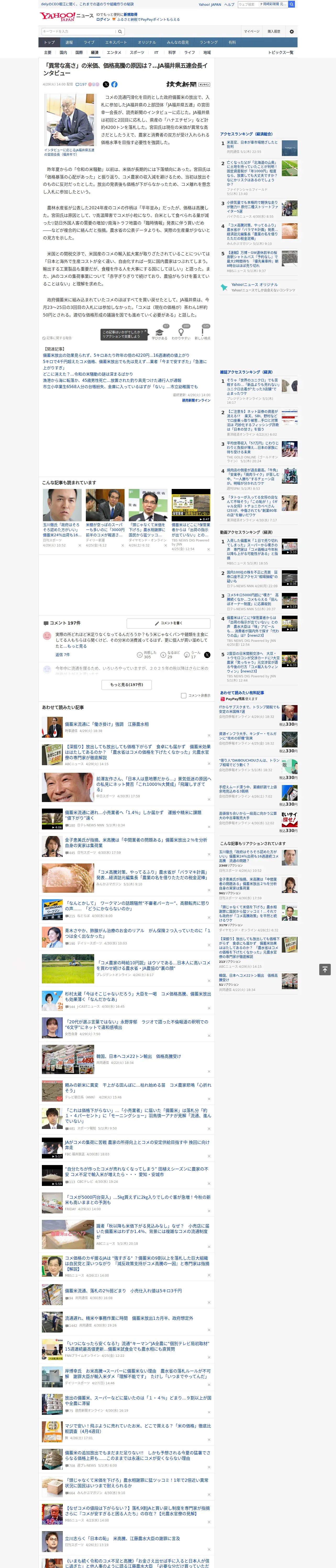This screenshot has height=1568, width=336.
Task: Open the 197 comments count icon
Action: pos(81,85)
